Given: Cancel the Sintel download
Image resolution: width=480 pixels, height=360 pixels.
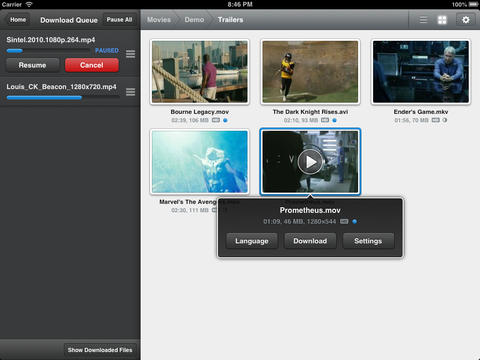Looking at the screenshot, I should coord(92,65).
